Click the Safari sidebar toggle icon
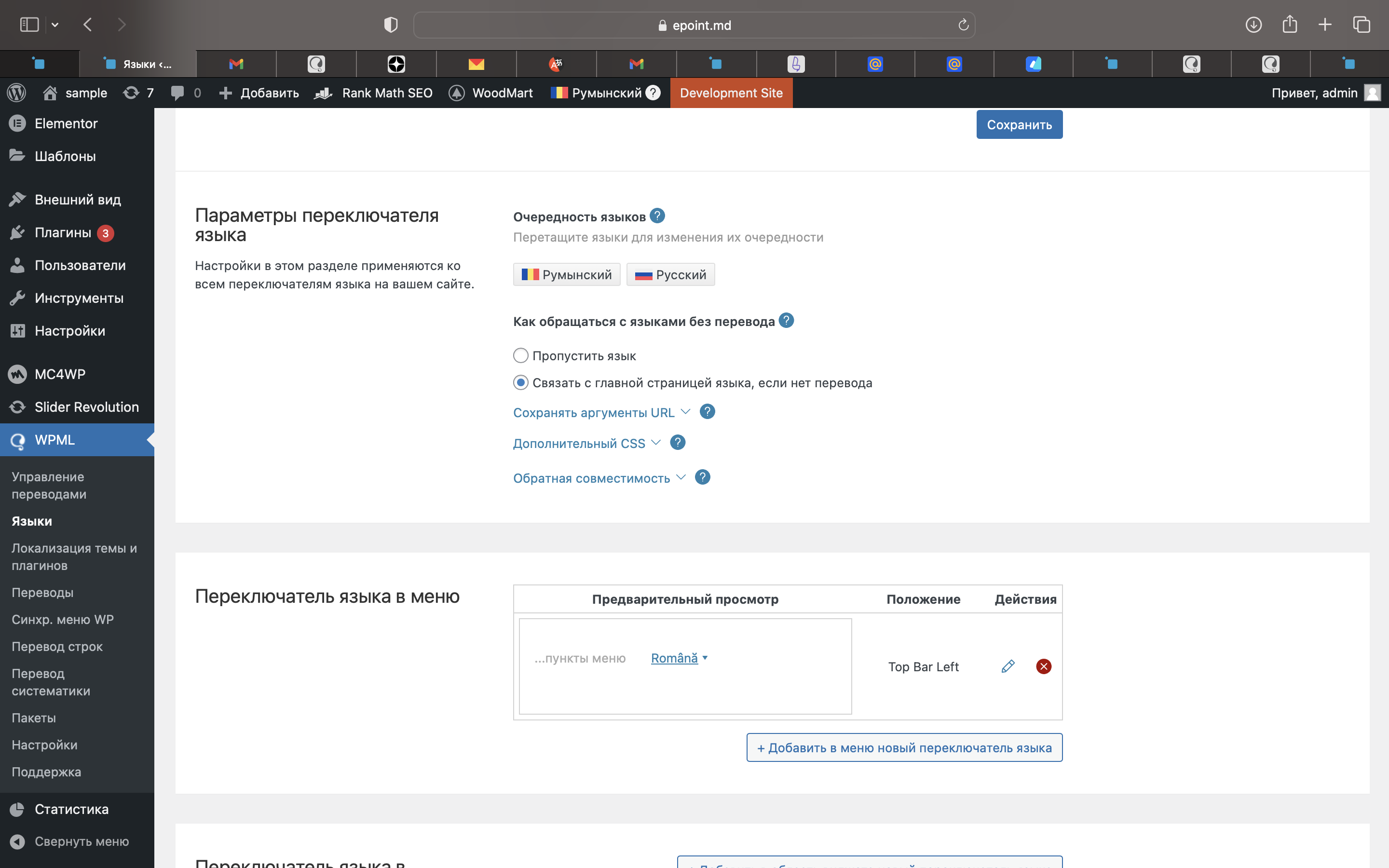The height and width of the screenshot is (868, 1389). click(29, 25)
